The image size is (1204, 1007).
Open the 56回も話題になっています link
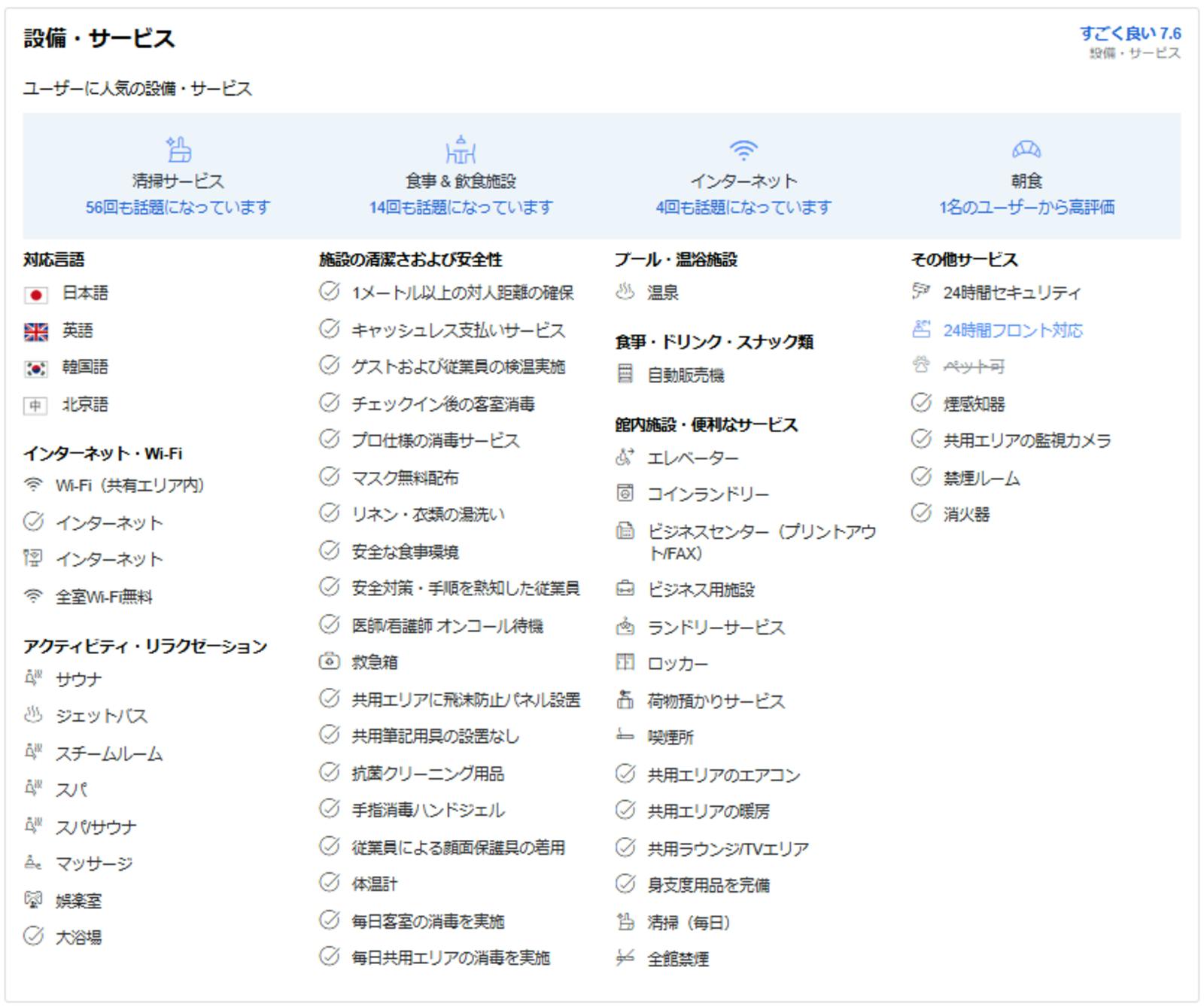[x=178, y=207]
